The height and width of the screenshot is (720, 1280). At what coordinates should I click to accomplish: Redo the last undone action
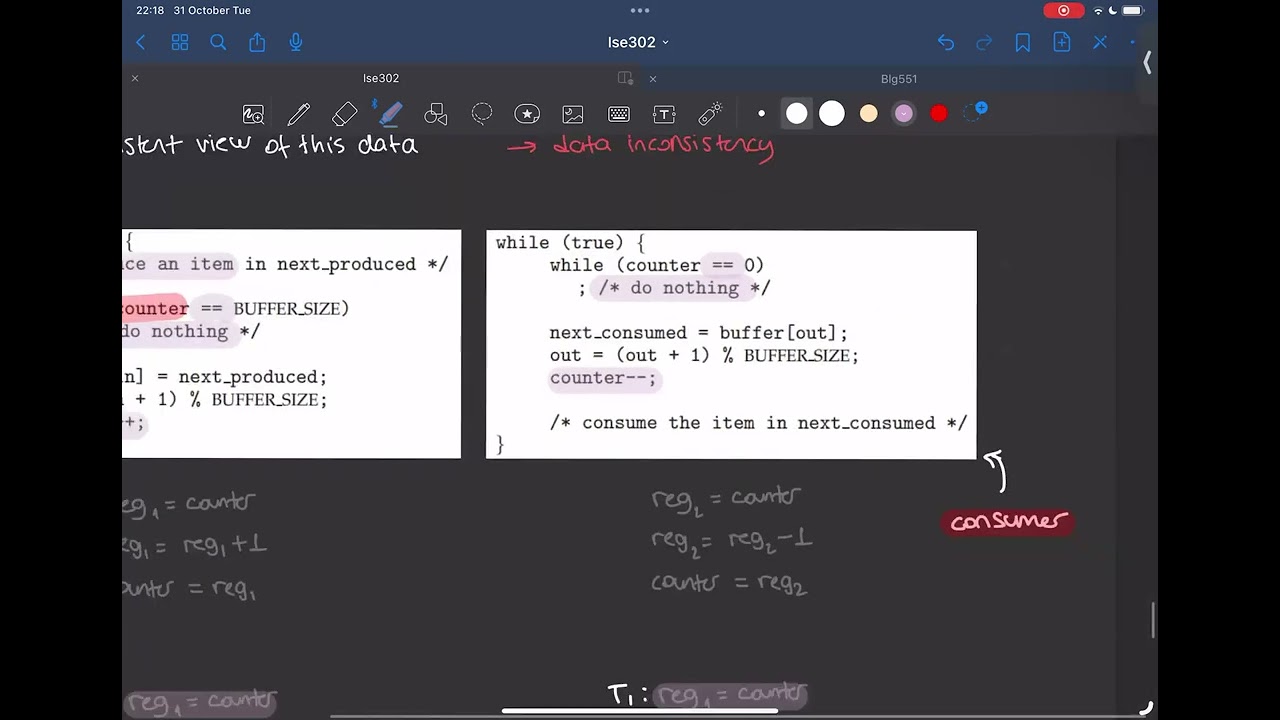(984, 42)
